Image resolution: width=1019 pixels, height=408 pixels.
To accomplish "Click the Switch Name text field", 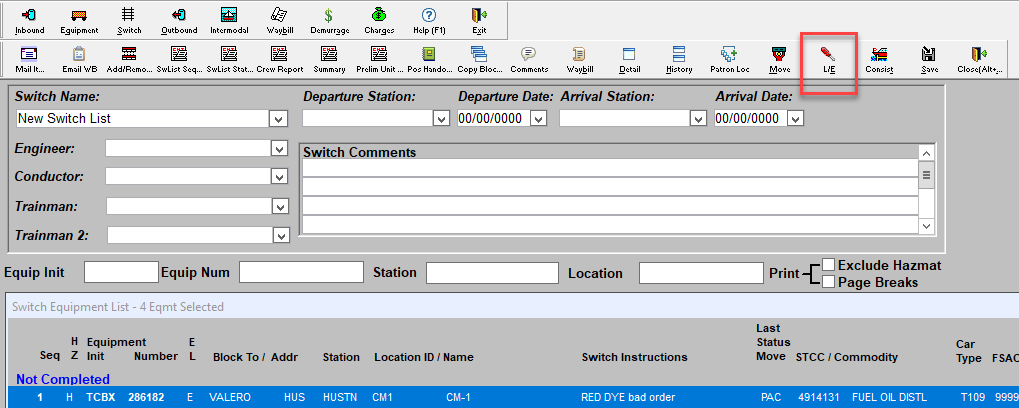I will [142, 119].
